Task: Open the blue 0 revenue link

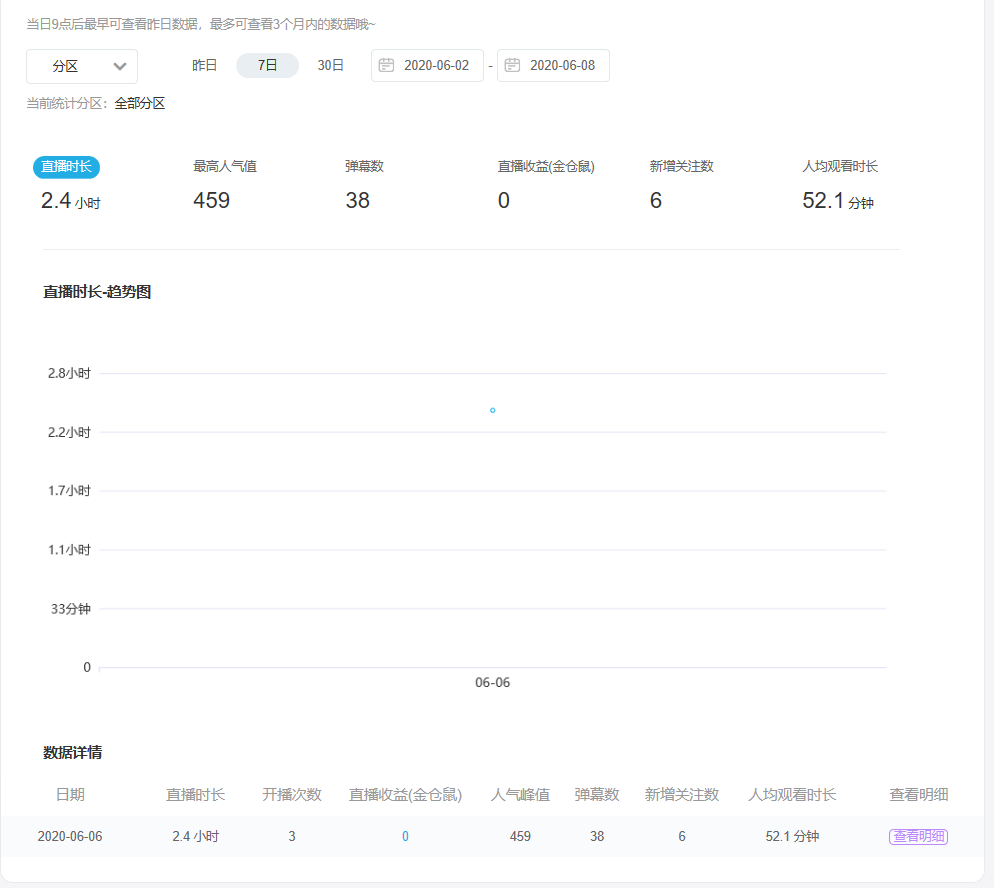Action: pyautogui.click(x=405, y=836)
